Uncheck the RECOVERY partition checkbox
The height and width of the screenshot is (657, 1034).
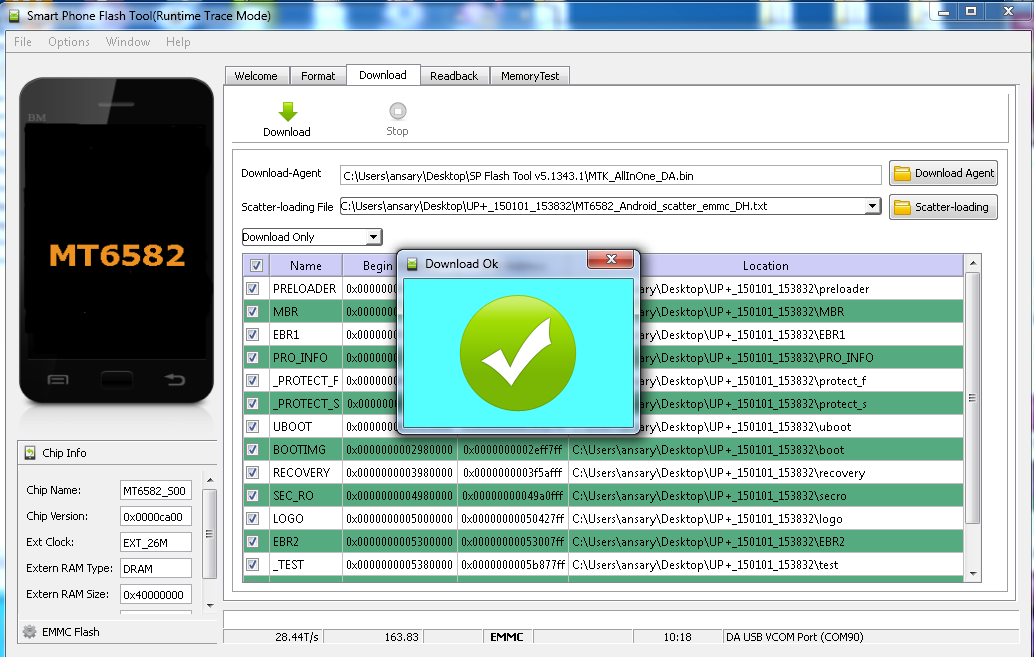[x=253, y=472]
